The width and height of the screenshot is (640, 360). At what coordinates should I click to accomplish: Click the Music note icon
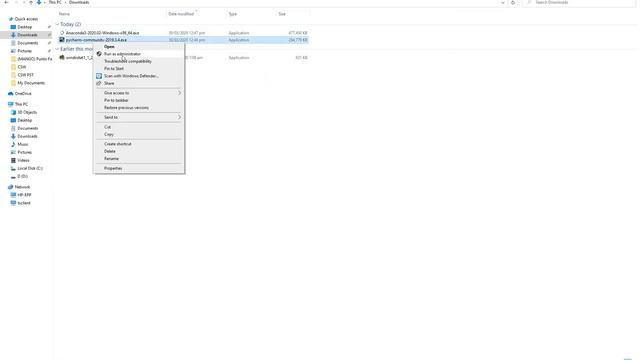click(x=13, y=144)
